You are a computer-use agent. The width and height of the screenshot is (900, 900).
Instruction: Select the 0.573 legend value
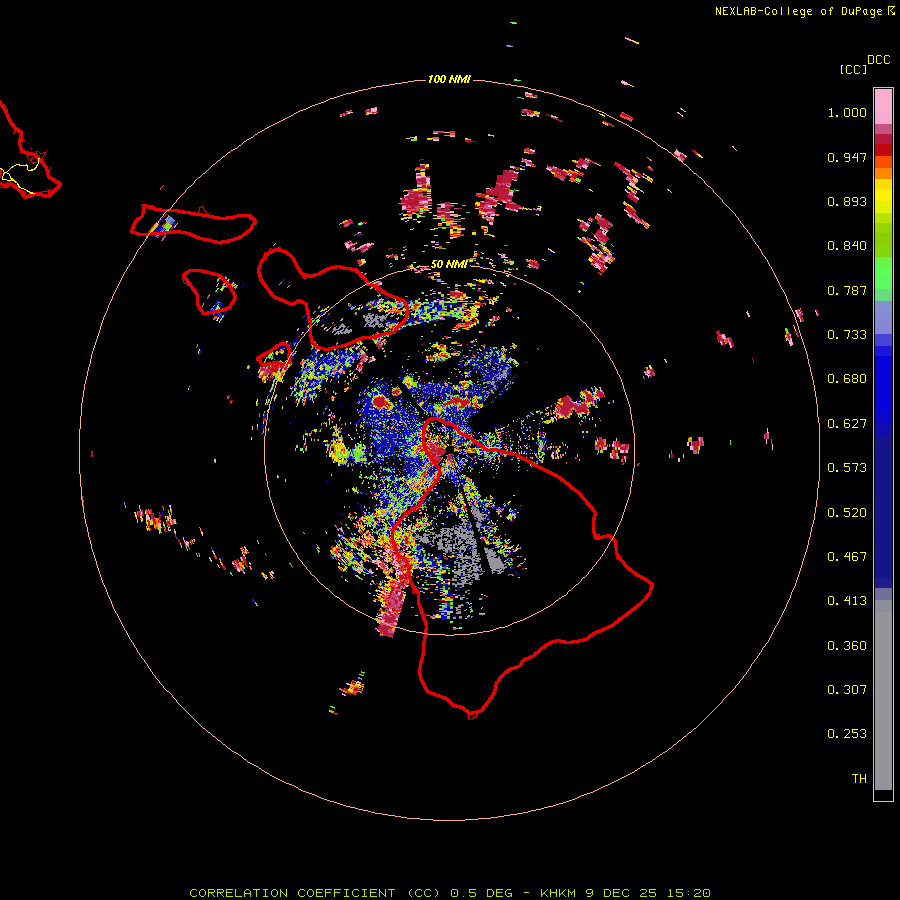pos(847,468)
